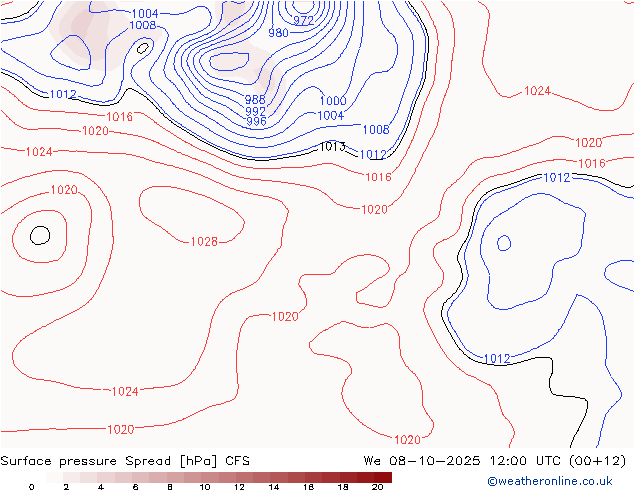This screenshot has width=634, height=490.
Task: Click the 980 isobar label
Action: point(278,33)
